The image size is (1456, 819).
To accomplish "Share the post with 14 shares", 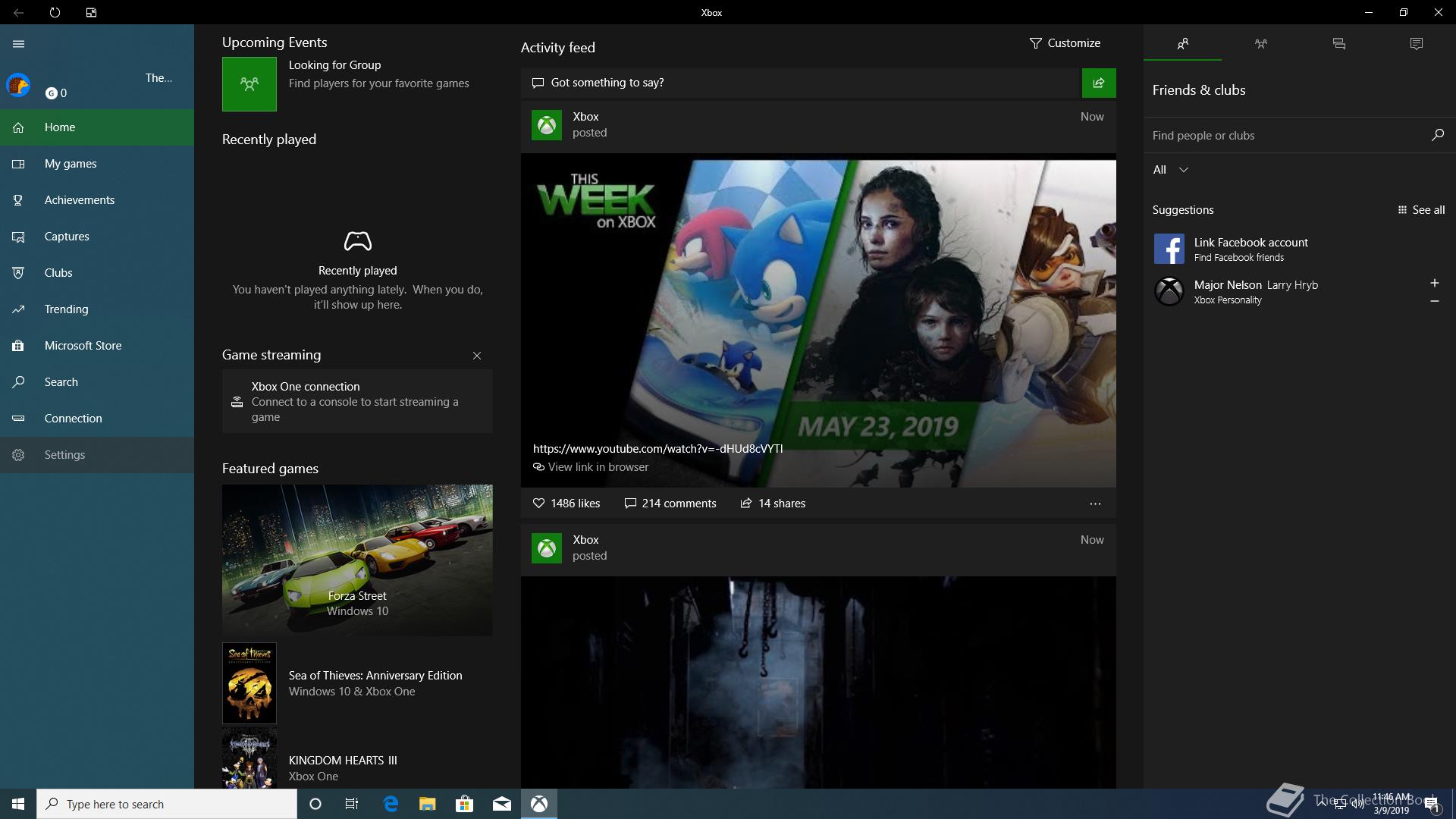I will (x=773, y=504).
